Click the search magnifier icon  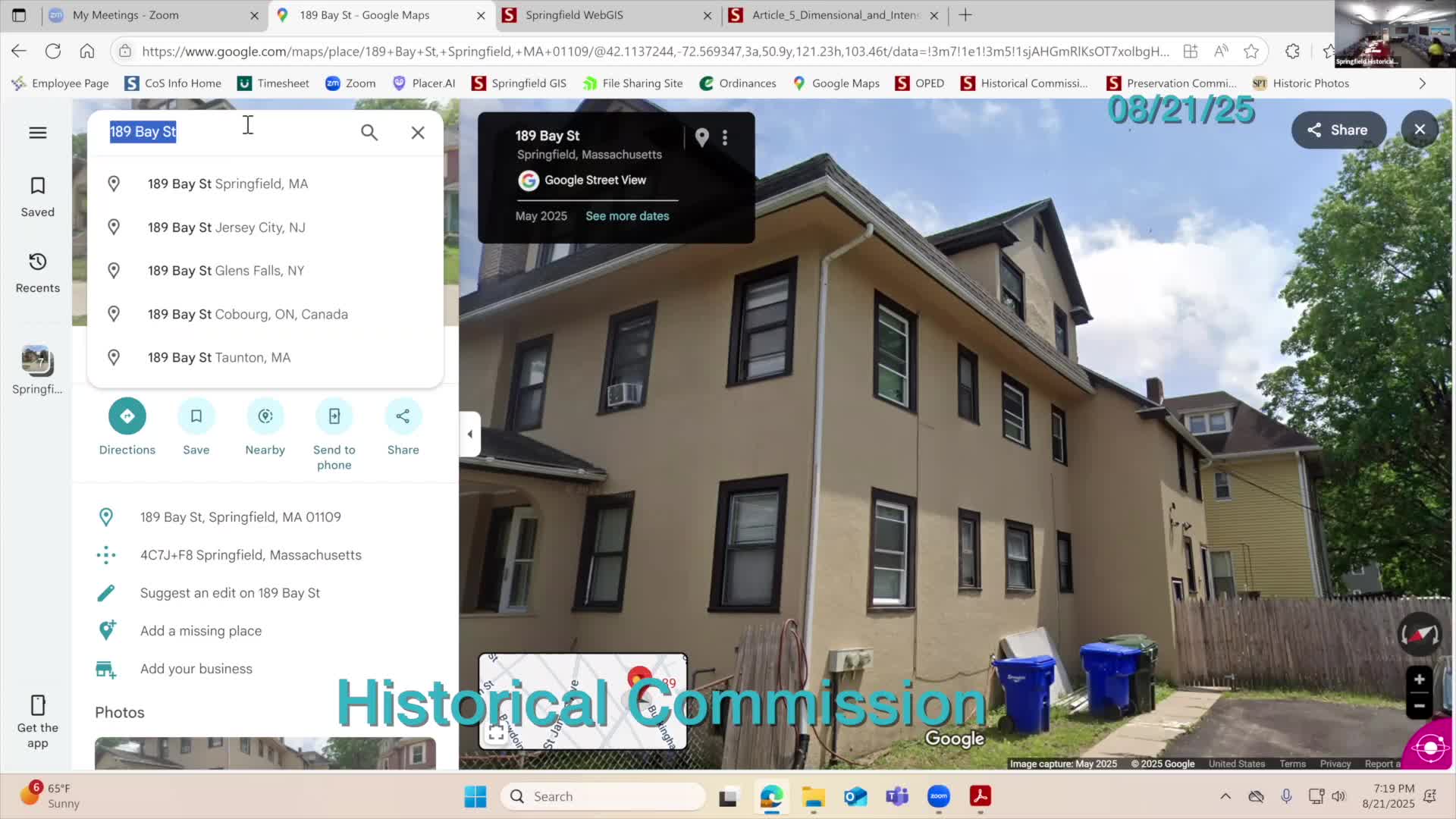click(369, 133)
